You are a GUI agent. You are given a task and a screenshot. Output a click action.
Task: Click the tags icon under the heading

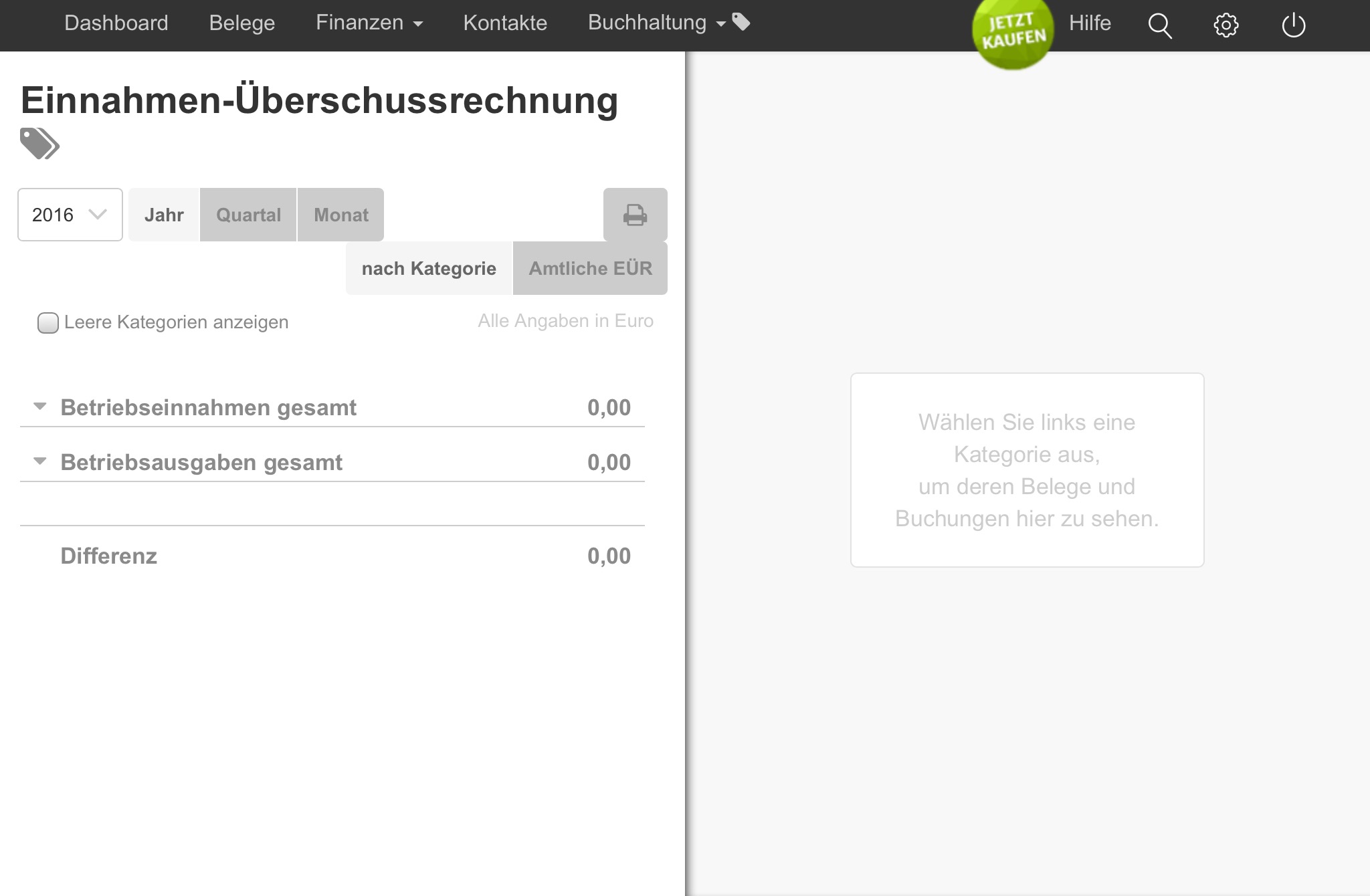click(x=39, y=143)
